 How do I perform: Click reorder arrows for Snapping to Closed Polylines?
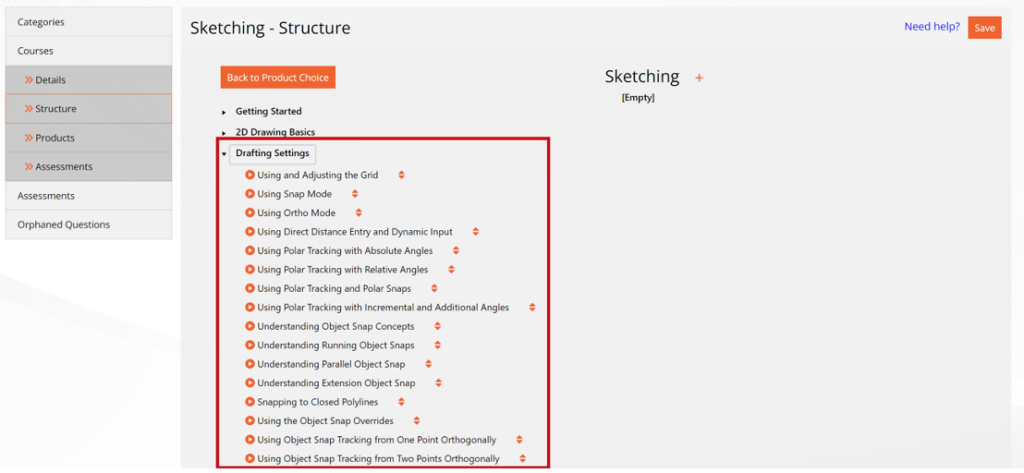[x=401, y=402]
